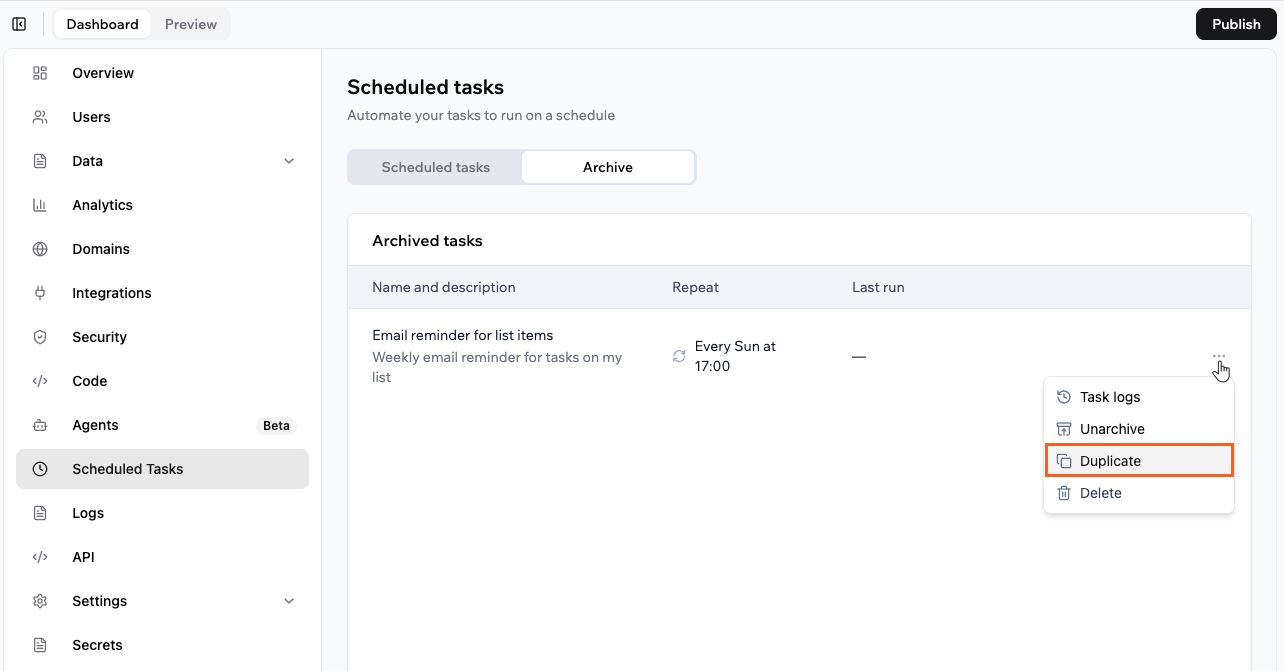Collapse the sidebar with the panel icon
Screen dimensions: 1284x671
pos(19,23)
